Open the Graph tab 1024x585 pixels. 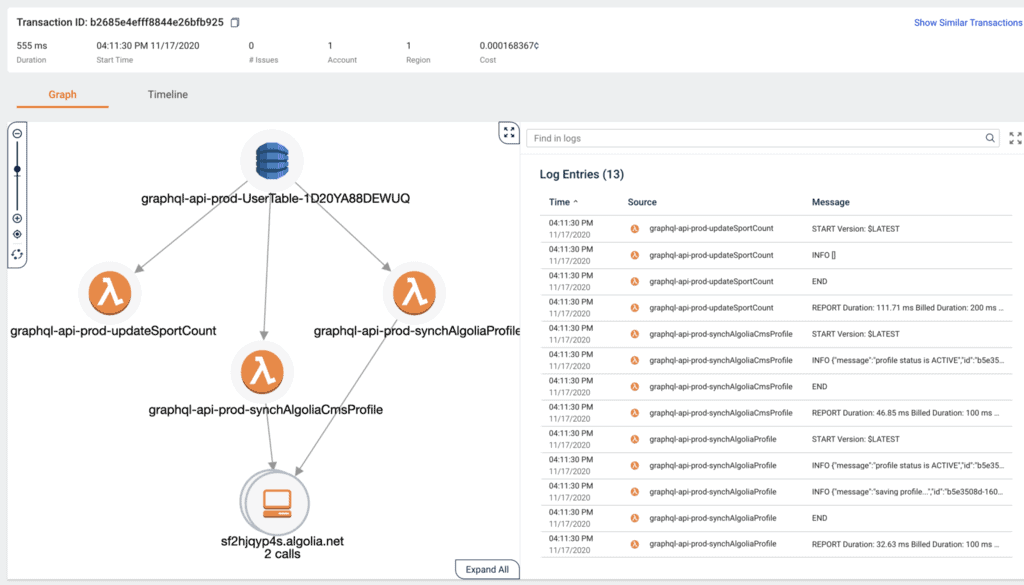62,95
